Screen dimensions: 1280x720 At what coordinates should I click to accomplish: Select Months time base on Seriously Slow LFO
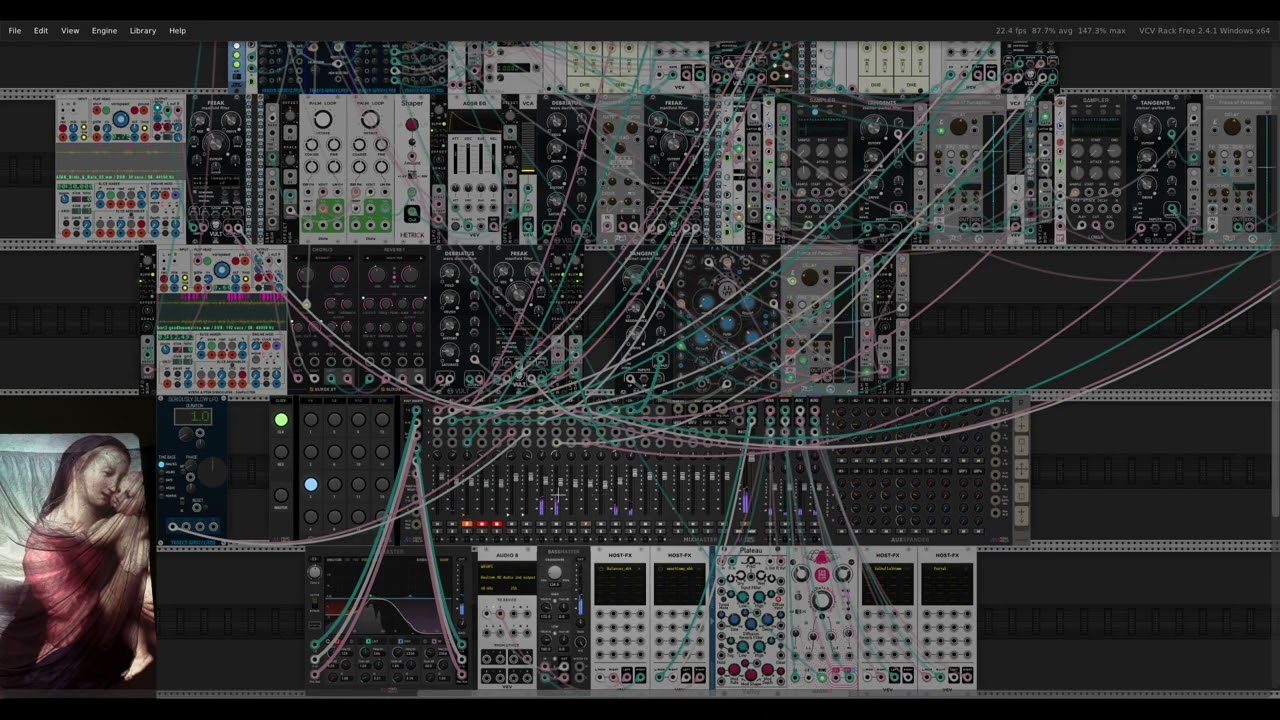coord(161,496)
